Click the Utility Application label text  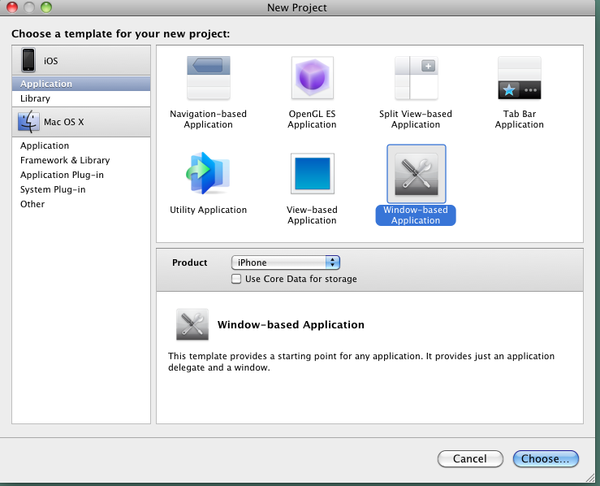coord(208,210)
